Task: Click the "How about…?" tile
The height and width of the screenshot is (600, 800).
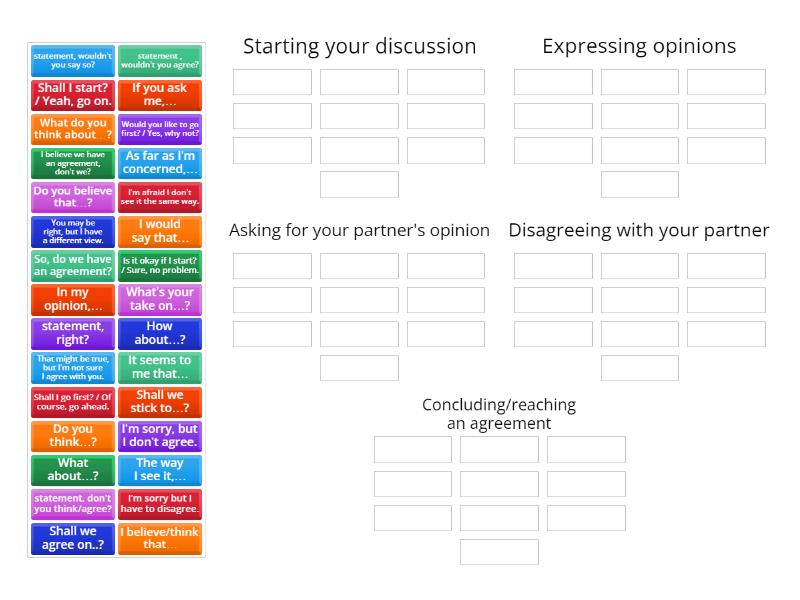Action: tap(160, 334)
